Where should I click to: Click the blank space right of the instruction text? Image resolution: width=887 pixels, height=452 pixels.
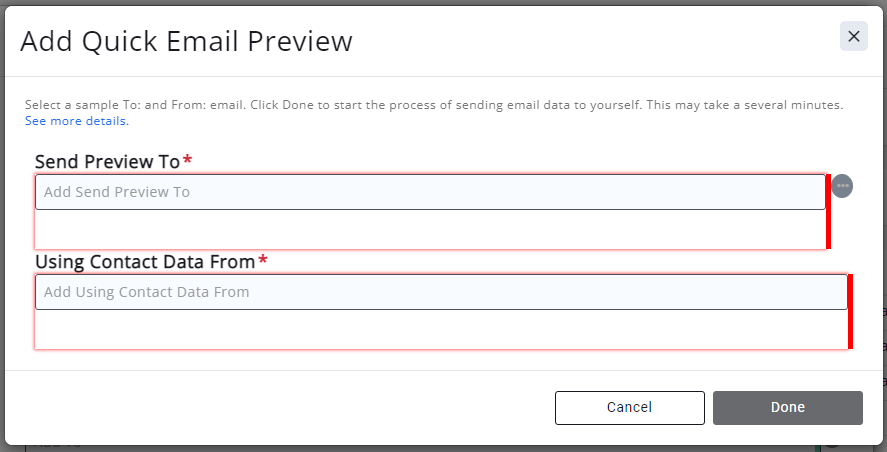(500, 121)
